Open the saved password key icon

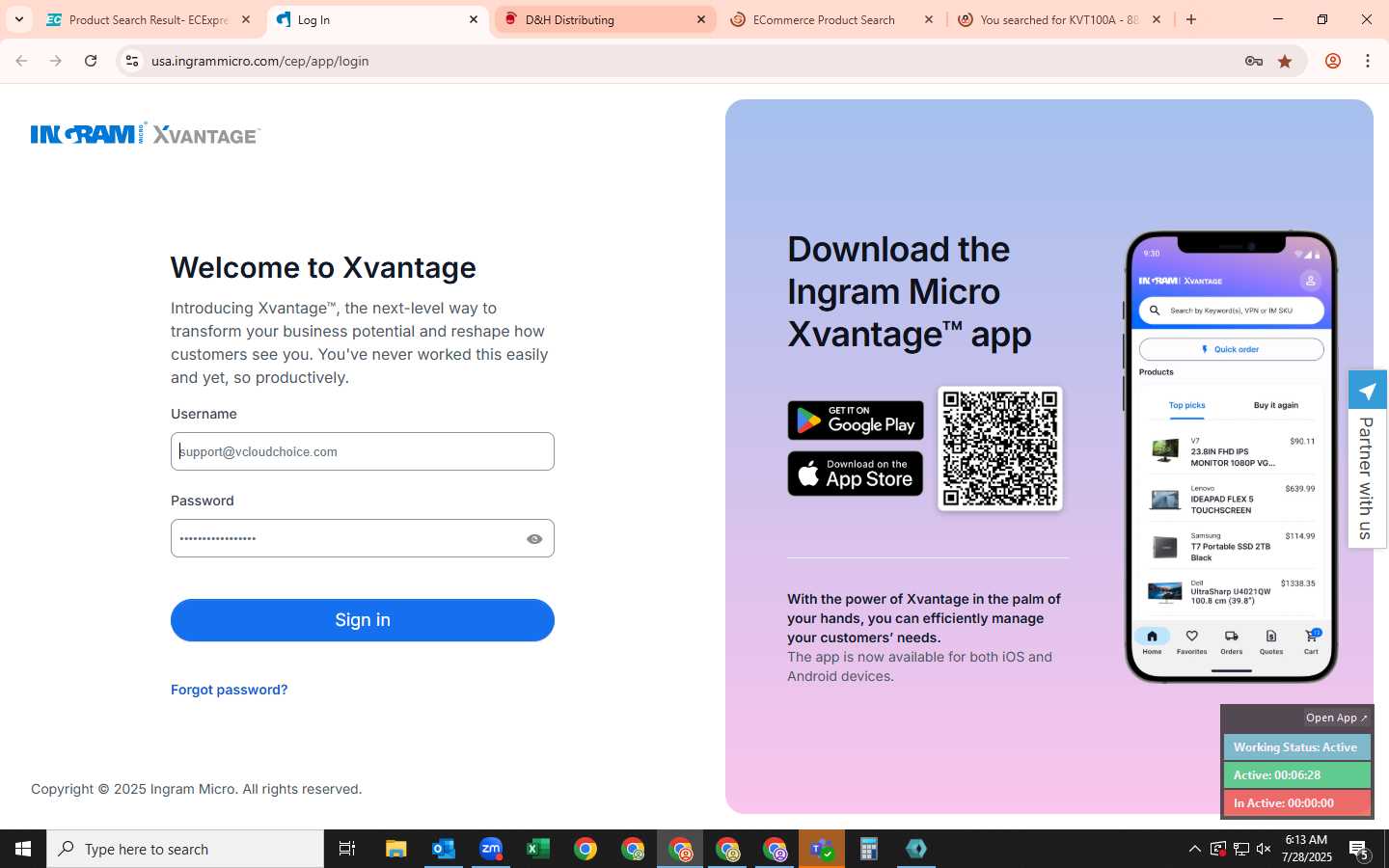pyautogui.click(x=1254, y=61)
